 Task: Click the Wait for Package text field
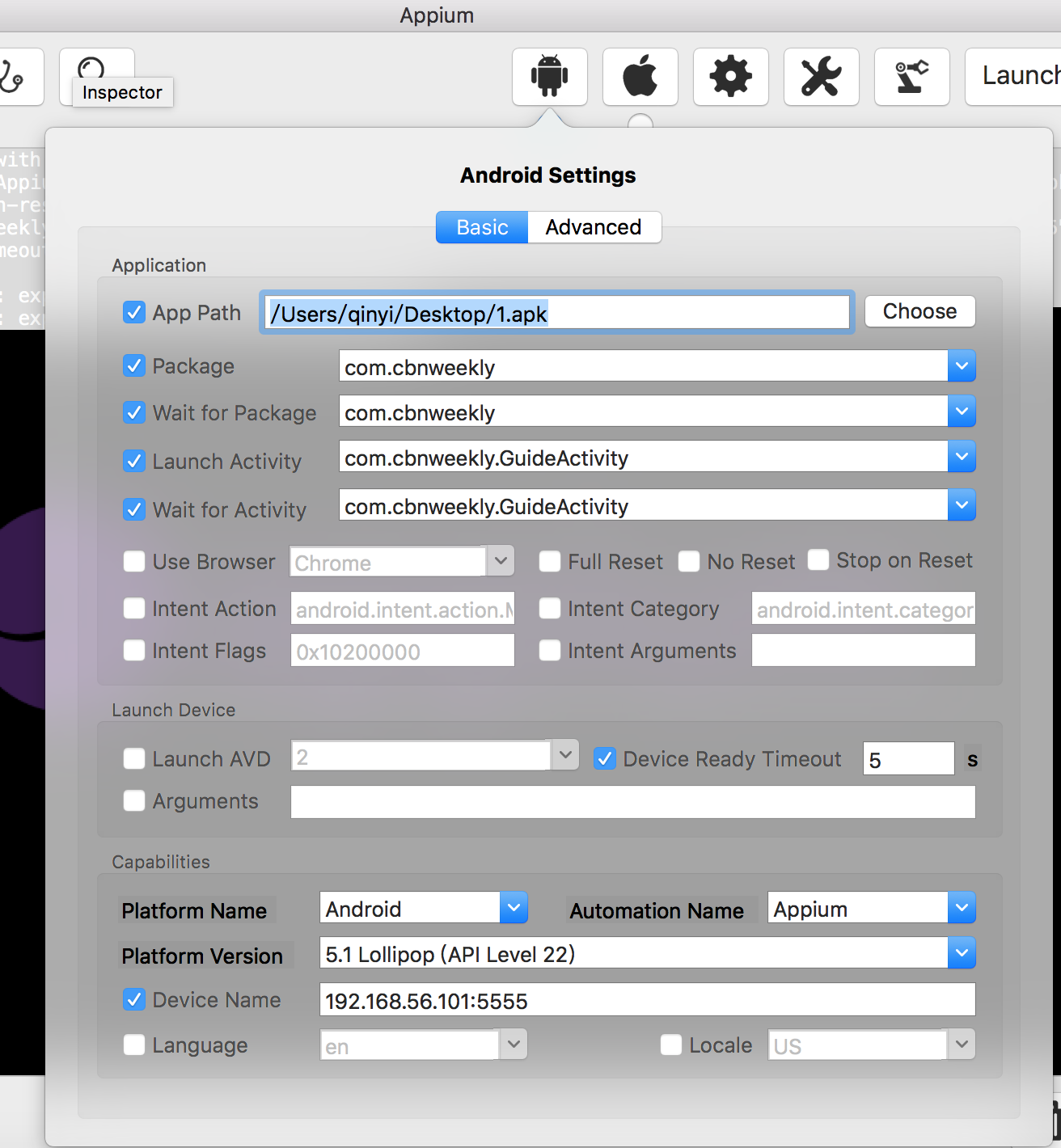644,411
